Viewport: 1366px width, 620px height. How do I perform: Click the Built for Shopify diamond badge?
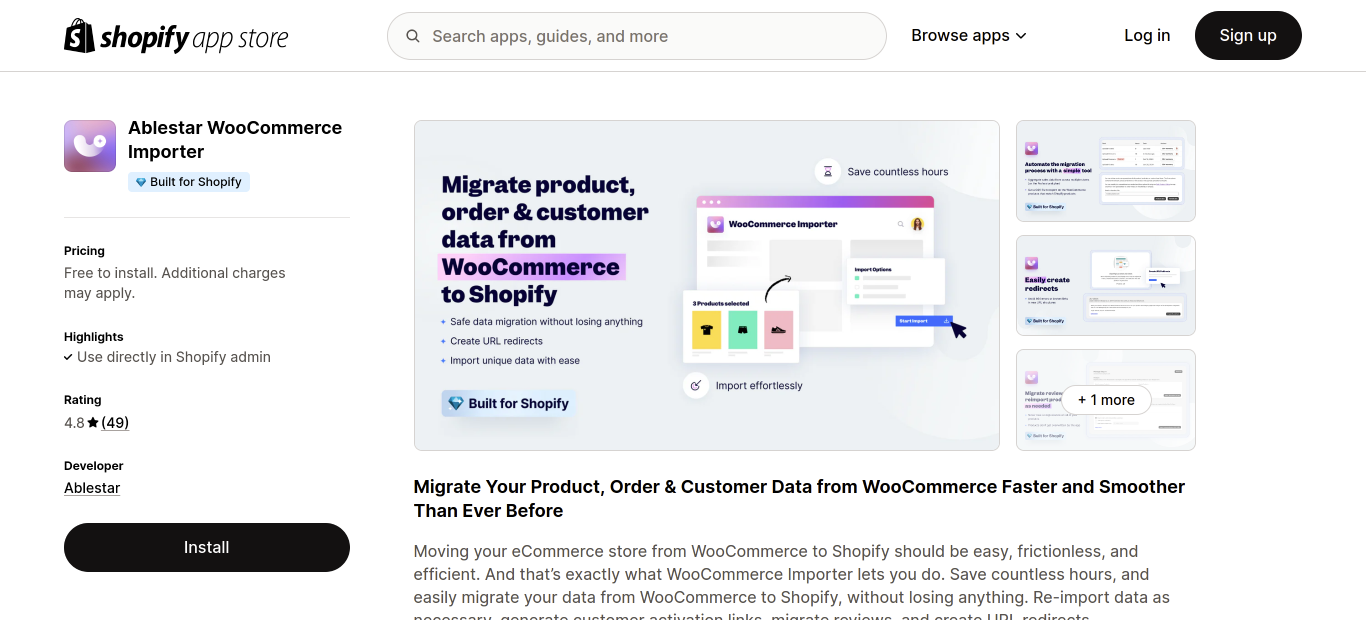pos(139,181)
